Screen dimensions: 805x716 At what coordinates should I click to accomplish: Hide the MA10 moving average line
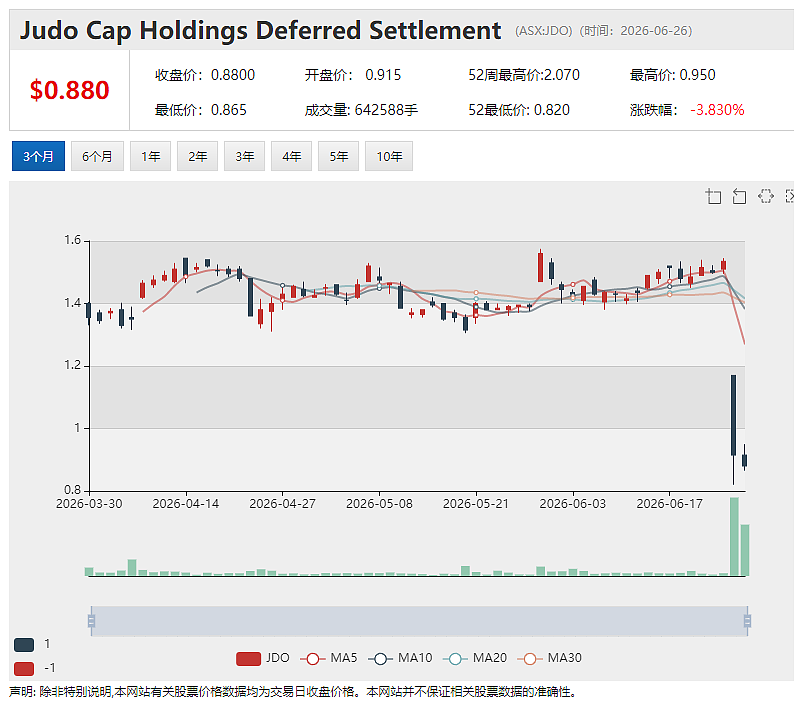coord(400,659)
